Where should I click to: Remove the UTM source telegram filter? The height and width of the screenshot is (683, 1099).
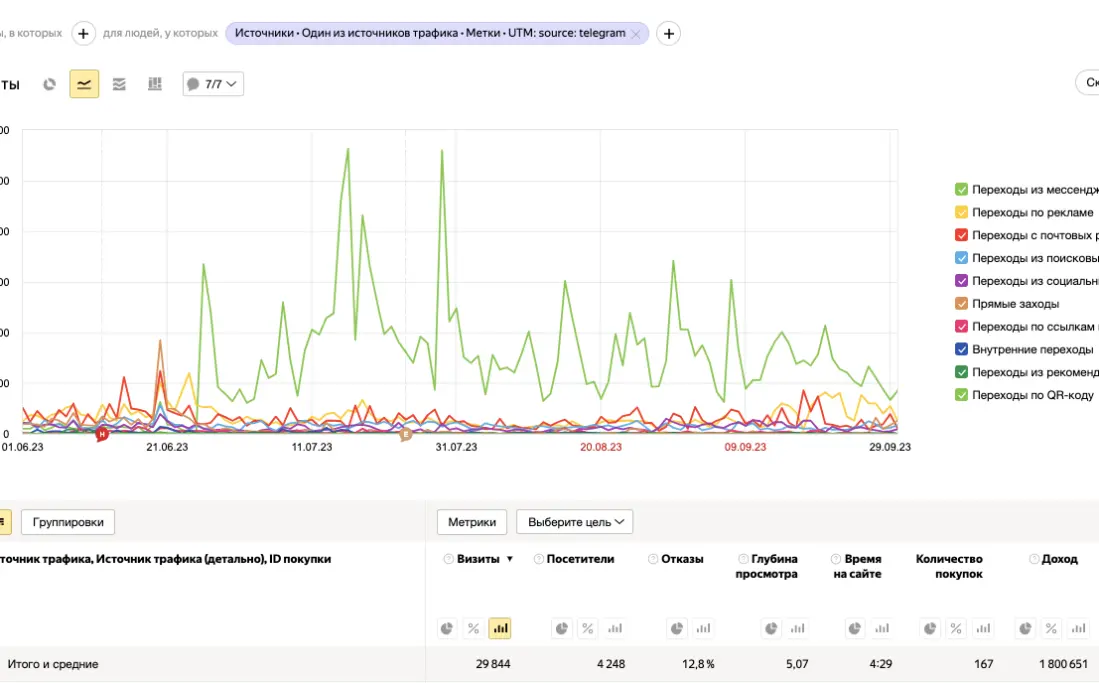pyautogui.click(x=635, y=34)
